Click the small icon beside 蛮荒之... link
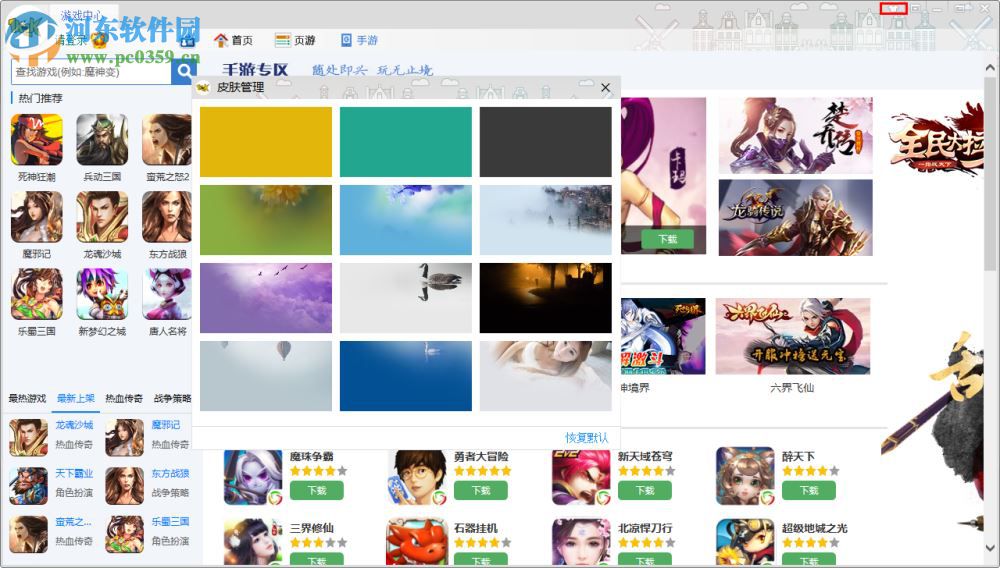 coord(28,534)
